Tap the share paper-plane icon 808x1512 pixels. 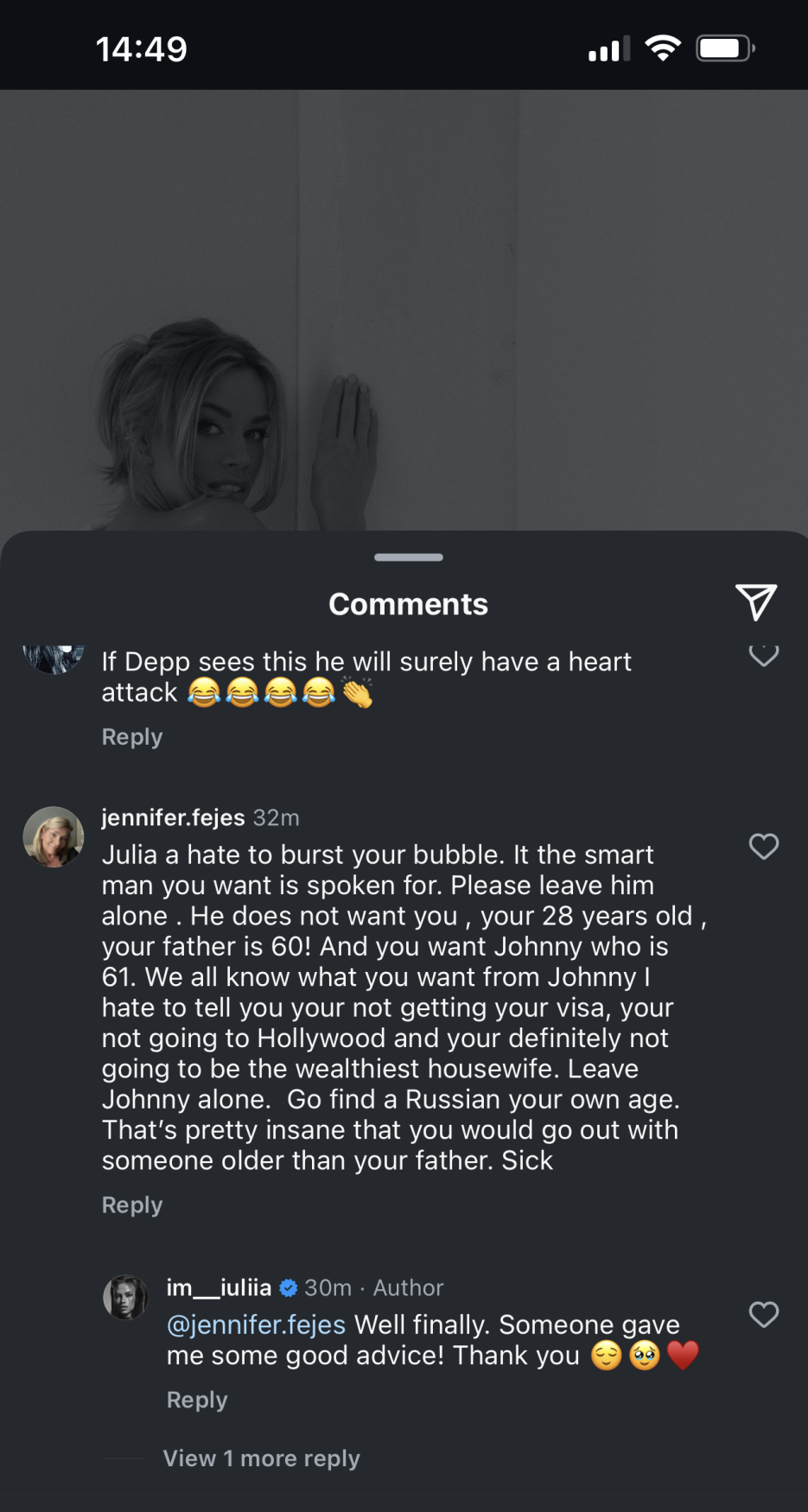coord(755,602)
